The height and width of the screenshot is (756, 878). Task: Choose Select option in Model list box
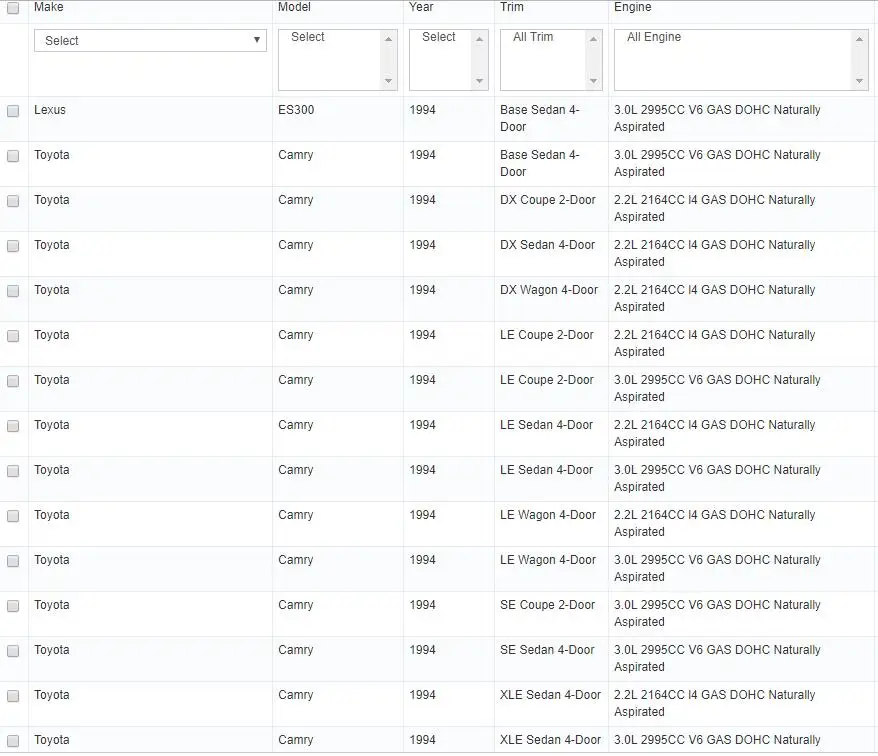coord(307,37)
